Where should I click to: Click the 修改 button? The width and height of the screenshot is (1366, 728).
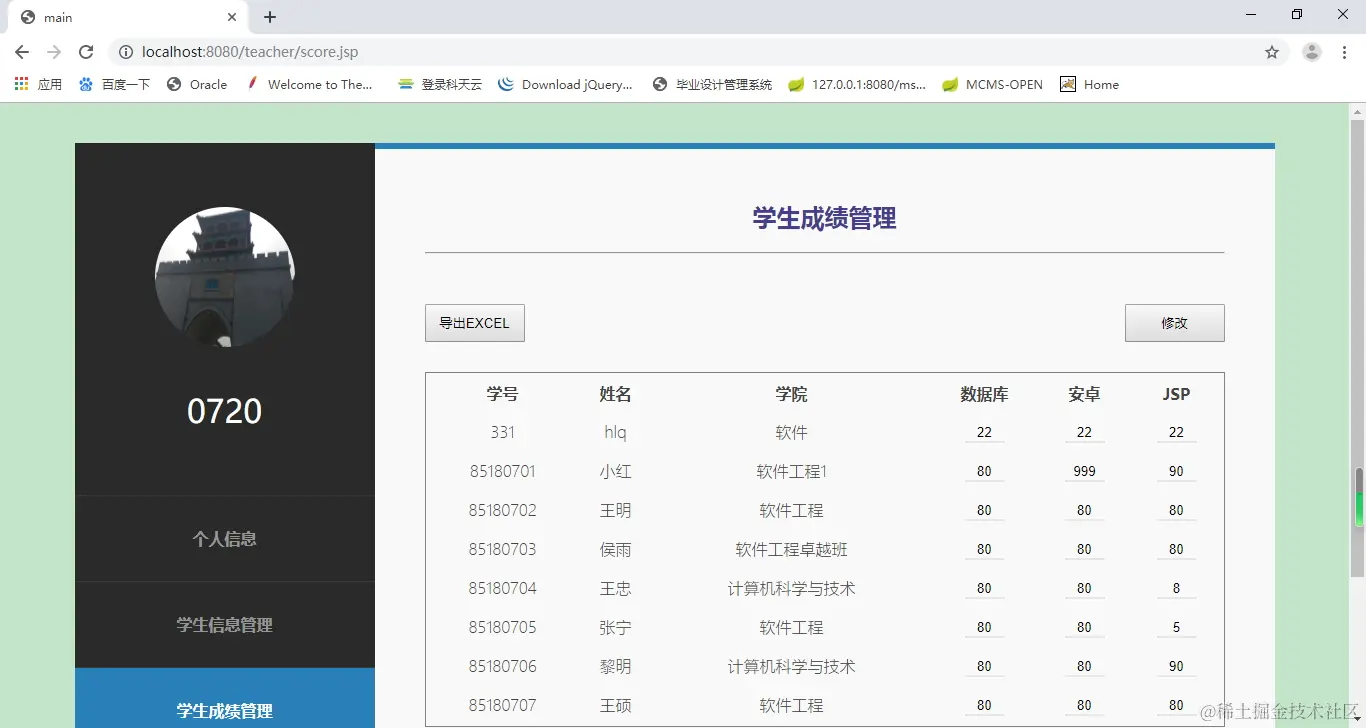click(1174, 322)
